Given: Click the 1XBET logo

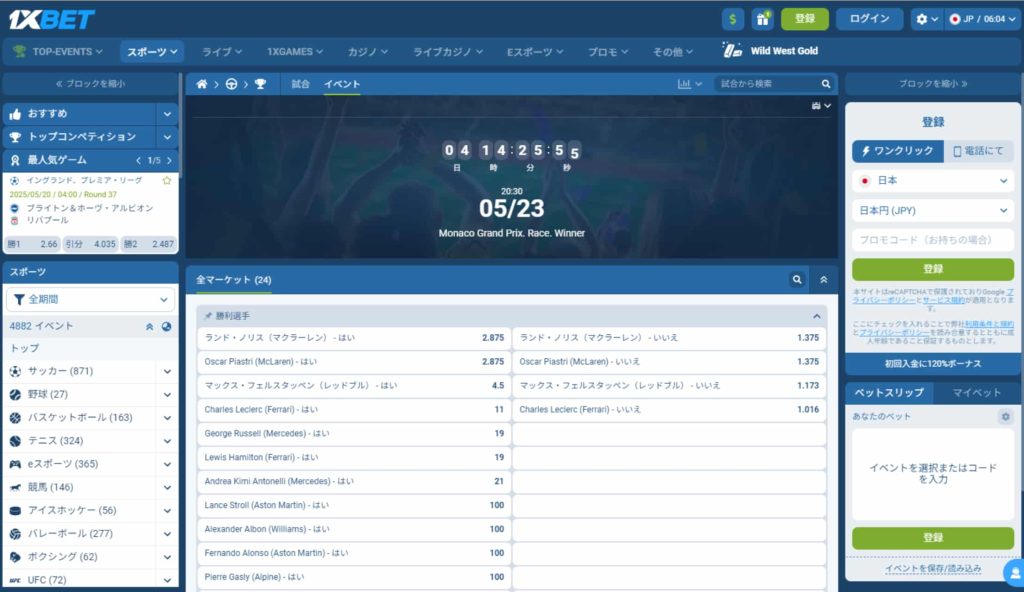Looking at the screenshot, I should tap(52, 20).
